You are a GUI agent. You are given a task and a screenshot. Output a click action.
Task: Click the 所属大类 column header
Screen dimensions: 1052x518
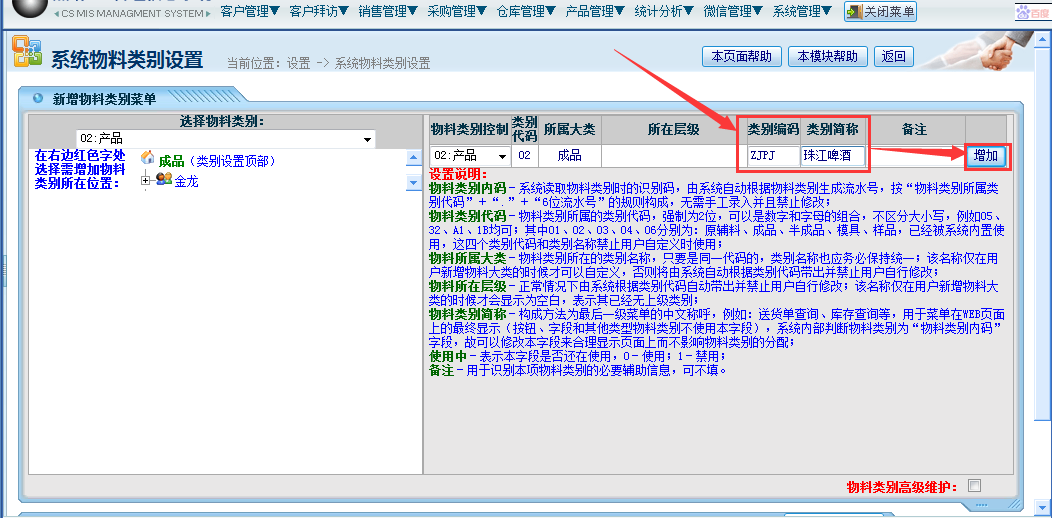tap(569, 129)
